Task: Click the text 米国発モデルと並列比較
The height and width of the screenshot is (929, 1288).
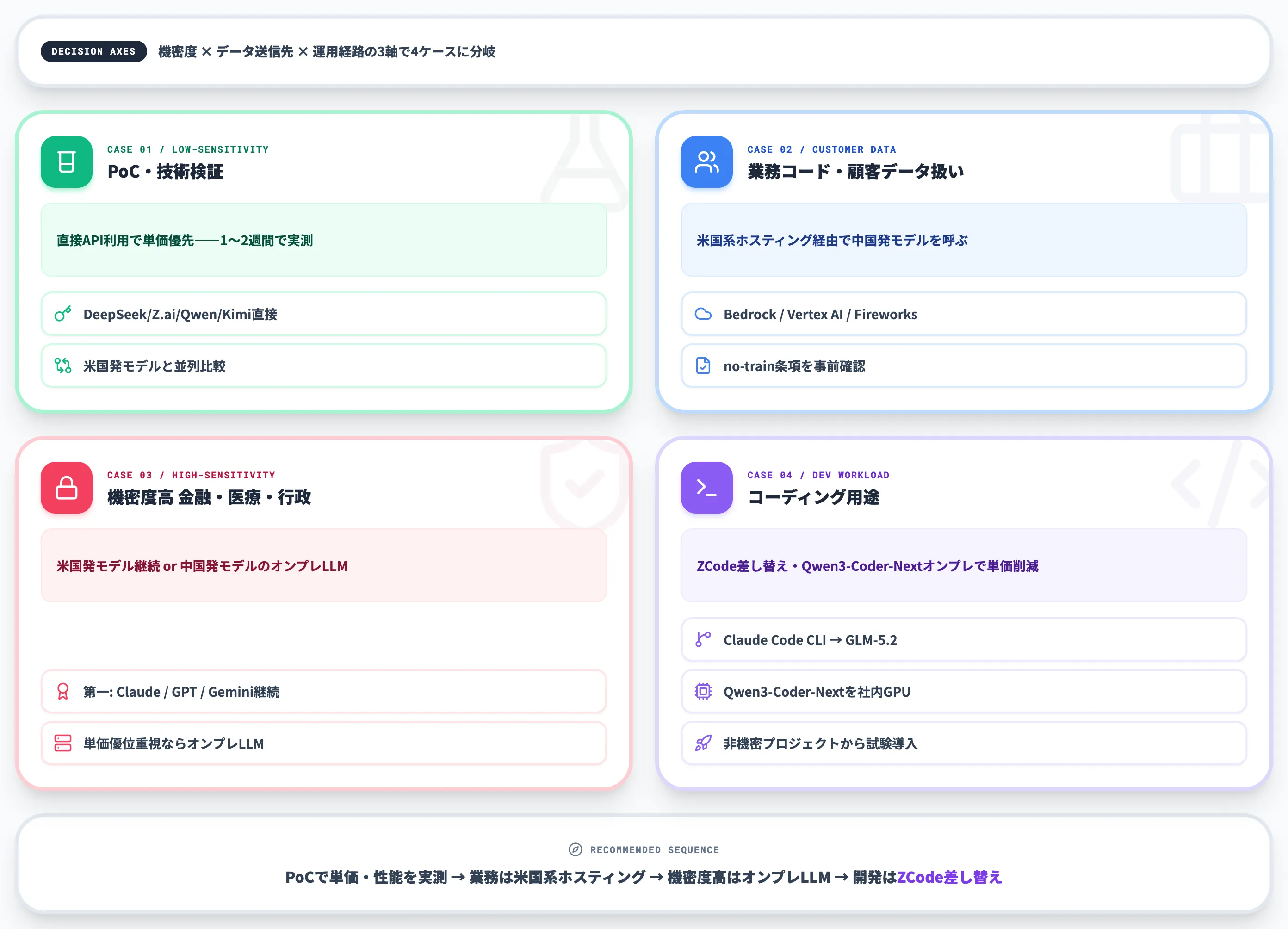Action: point(155,365)
